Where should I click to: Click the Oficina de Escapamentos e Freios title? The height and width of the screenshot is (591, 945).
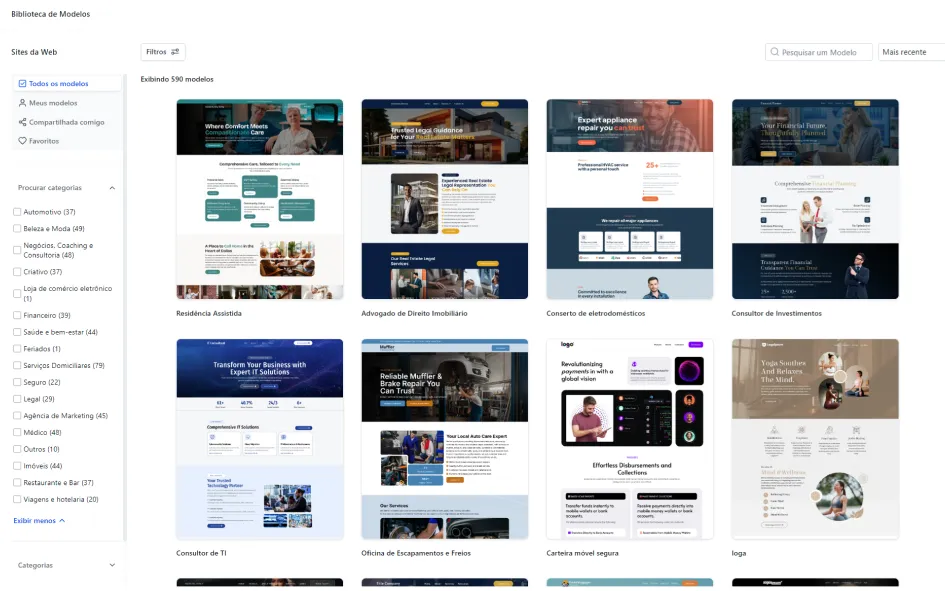(x=416, y=553)
